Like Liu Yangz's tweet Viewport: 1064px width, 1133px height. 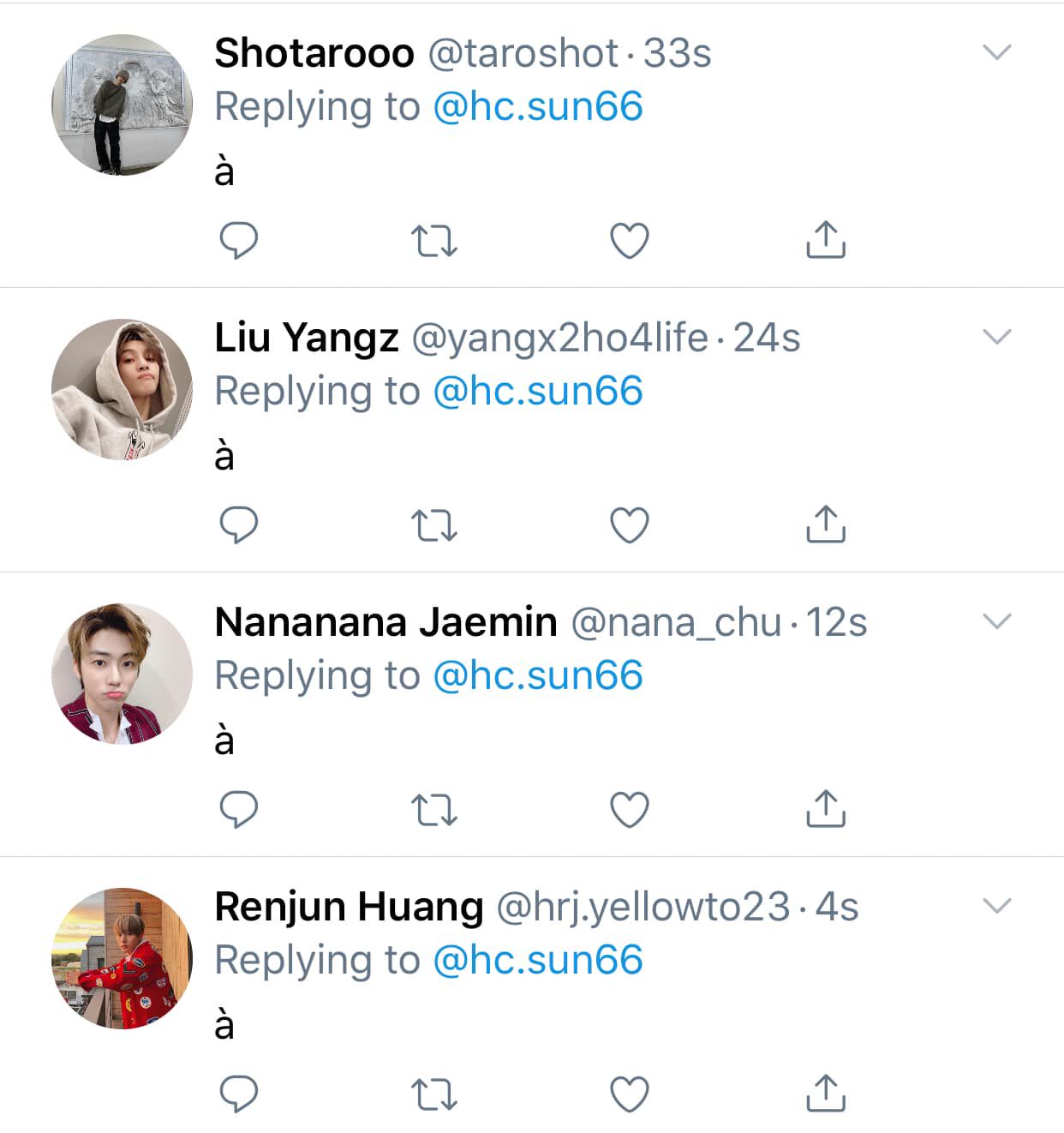[x=630, y=525]
